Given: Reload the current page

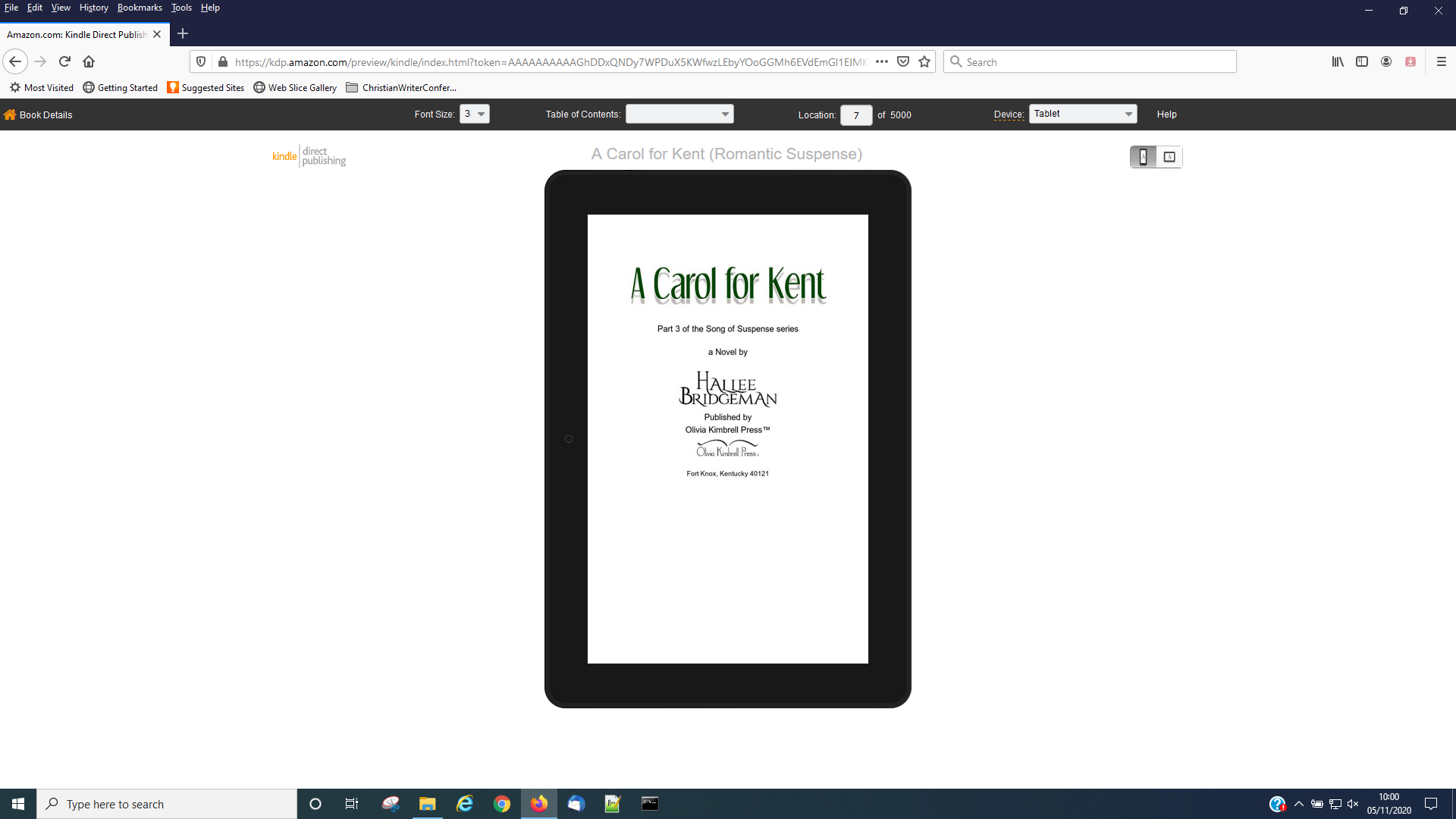Looking at the screenshot, I should coord(64,61).
